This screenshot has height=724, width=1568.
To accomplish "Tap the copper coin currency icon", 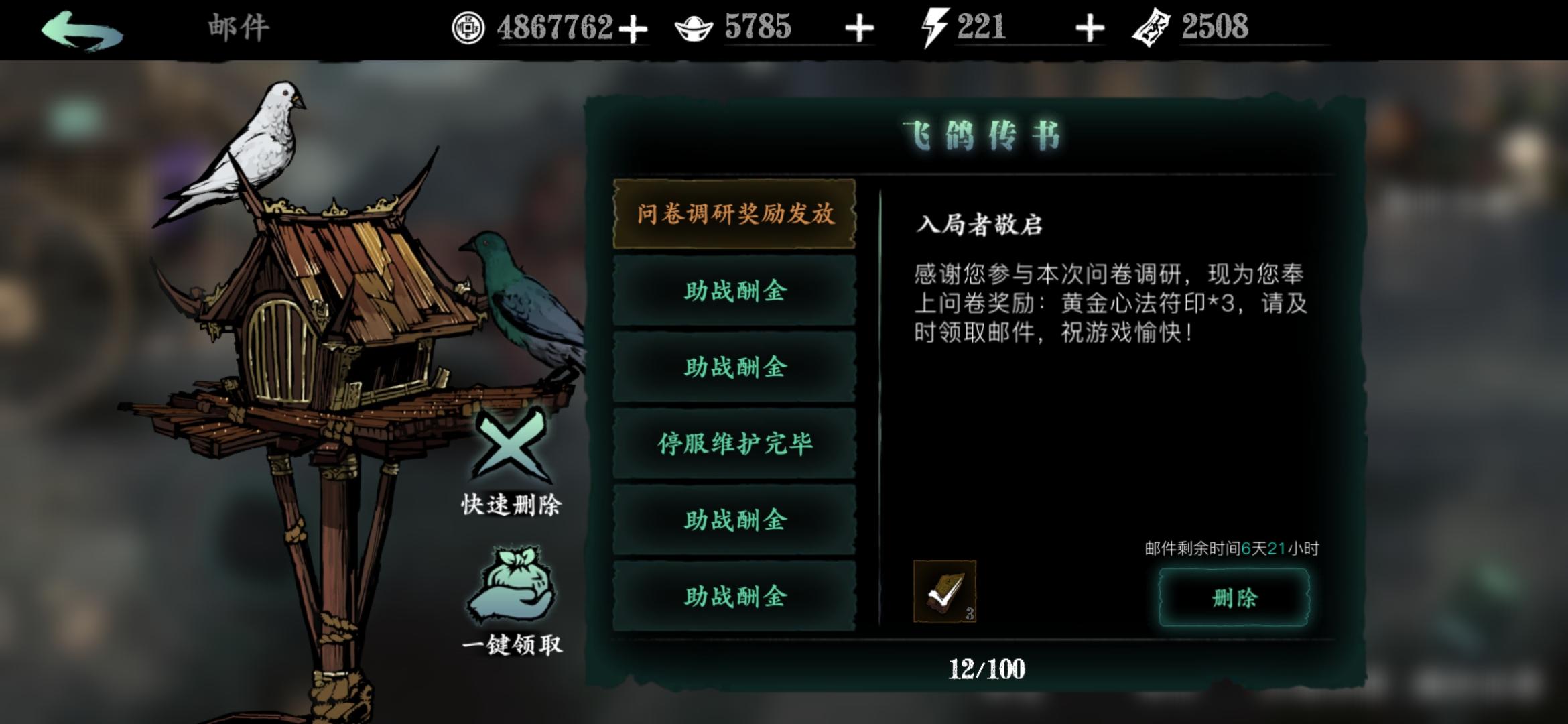I will (x=468, y=28).
